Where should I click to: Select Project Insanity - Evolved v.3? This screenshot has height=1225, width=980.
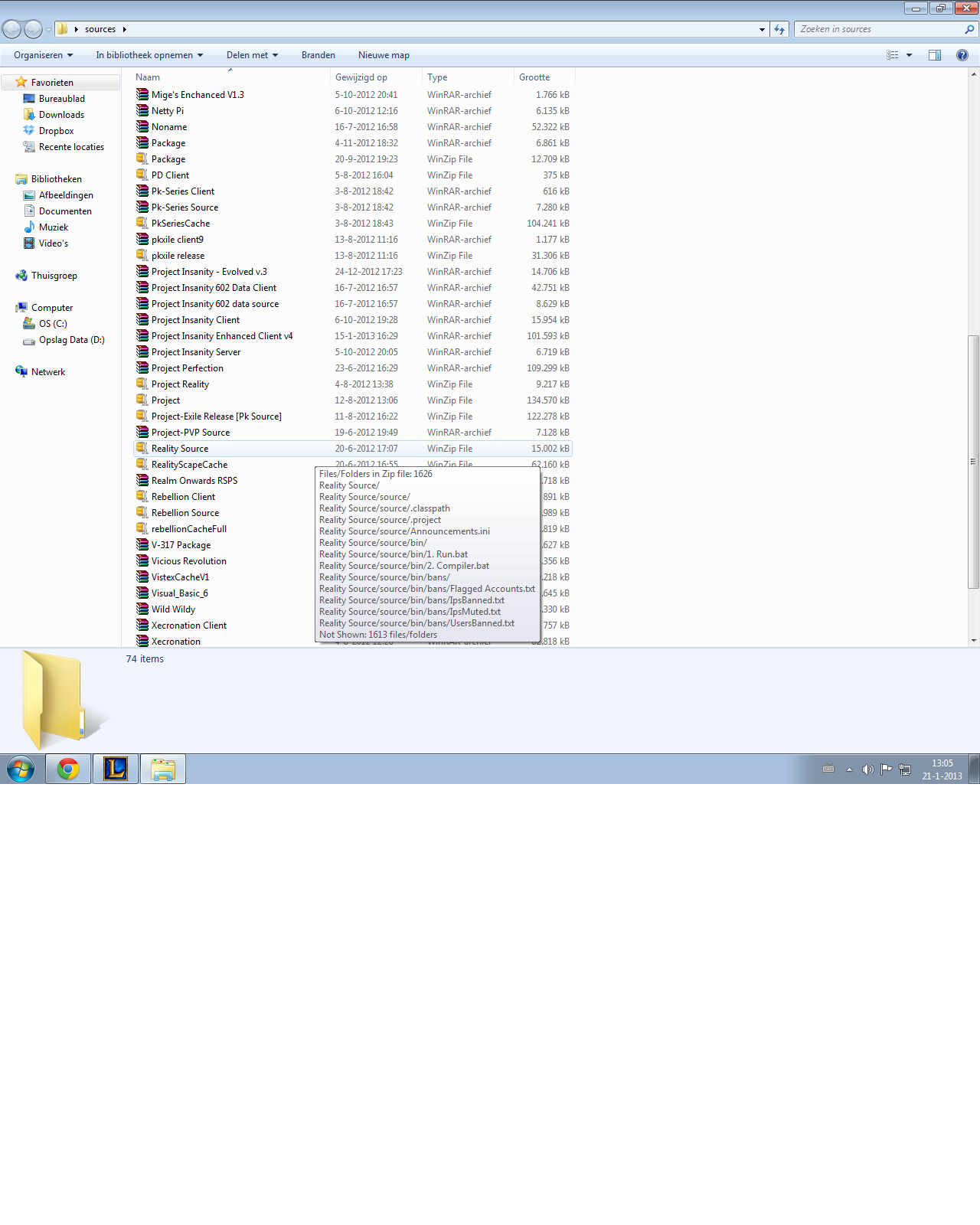[353, 272]
